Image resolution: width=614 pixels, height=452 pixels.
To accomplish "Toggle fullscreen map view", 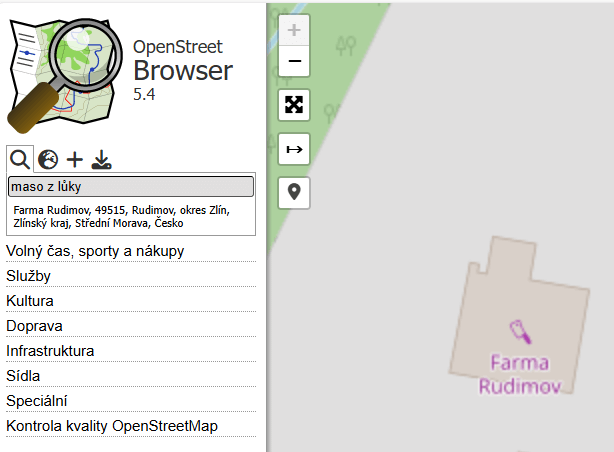I will 294,105.
